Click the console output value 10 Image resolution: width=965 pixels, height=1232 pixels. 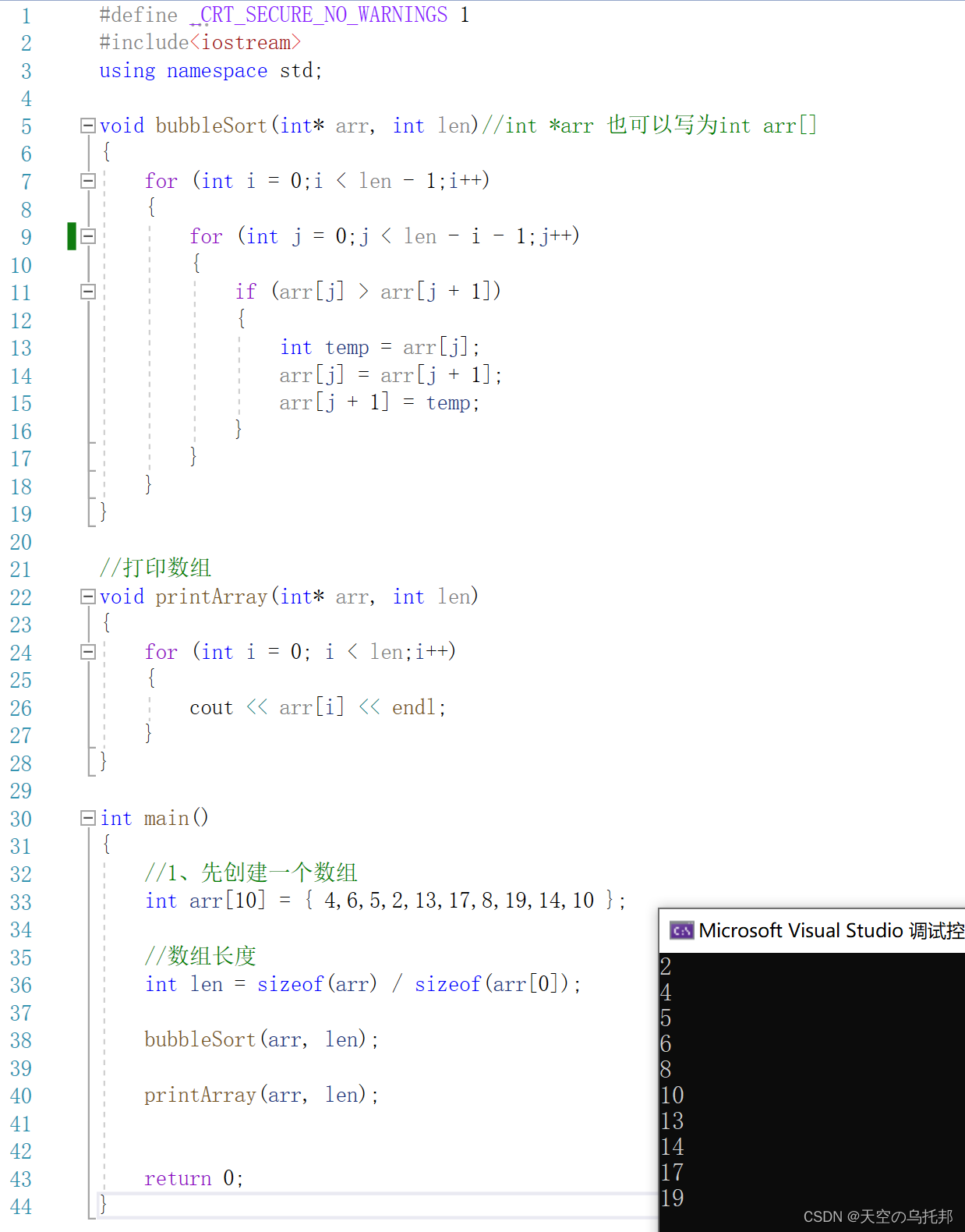click(x=672, y=1096)
